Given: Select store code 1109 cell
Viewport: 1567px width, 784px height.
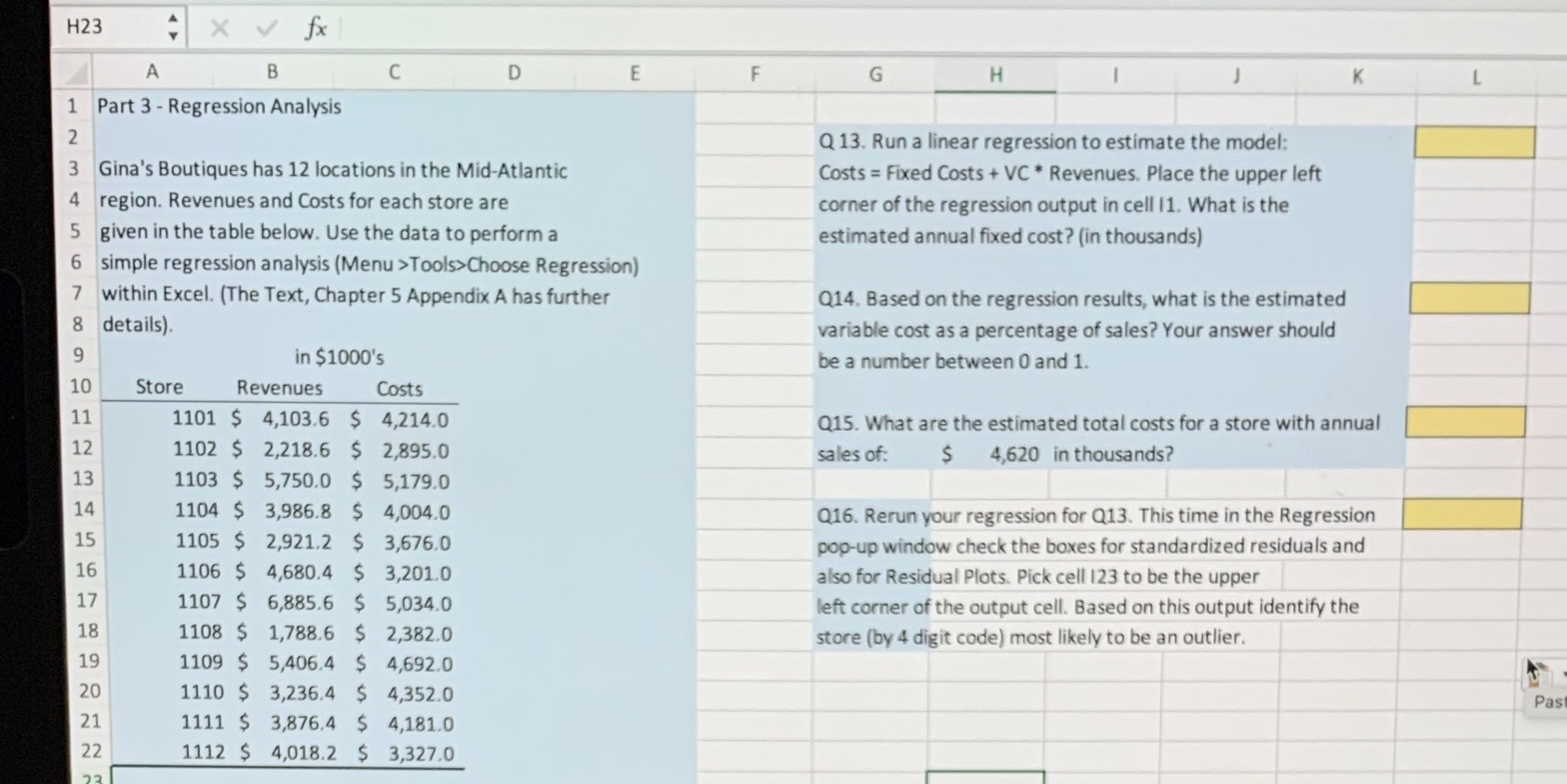Looking at the screenshot, I should 201,662.
